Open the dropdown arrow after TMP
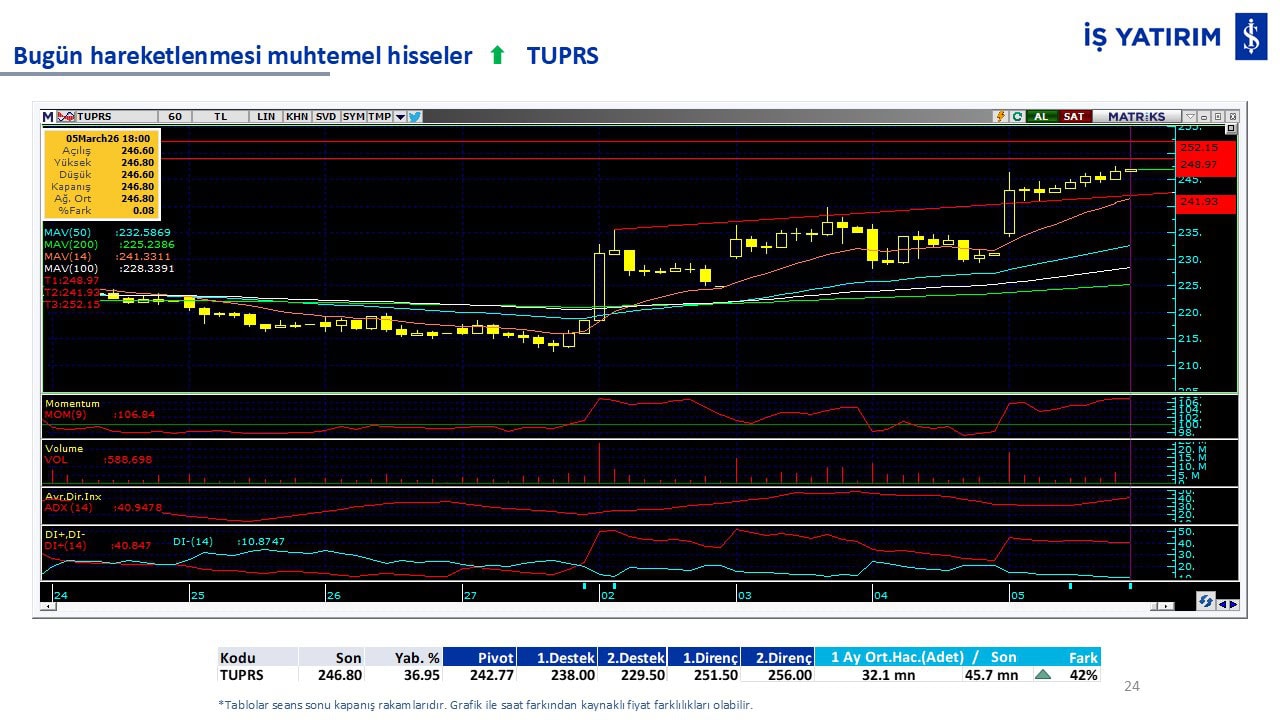 pos(400,117)
